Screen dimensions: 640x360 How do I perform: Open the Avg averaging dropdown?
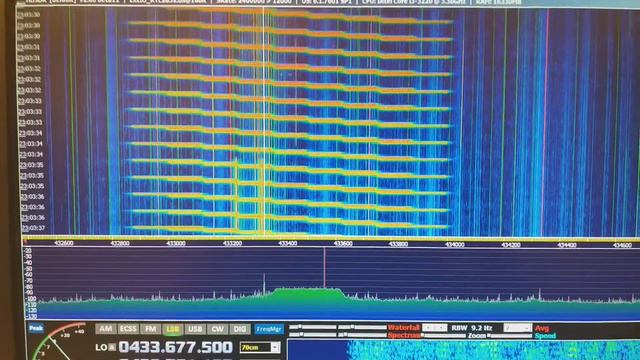tap(518, 328)
